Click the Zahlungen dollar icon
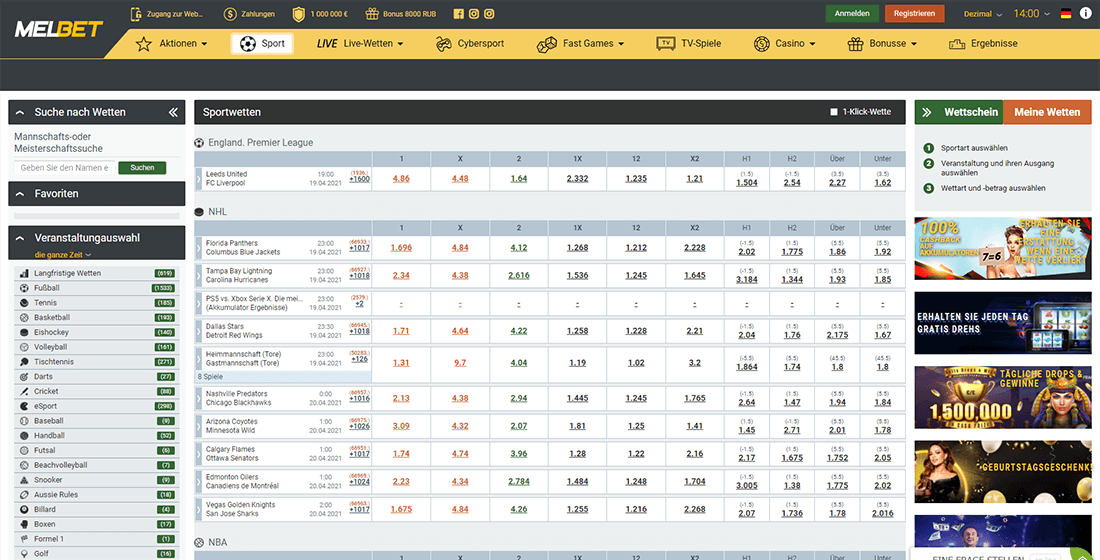The image size is (1100, 560). [x=230, y=14]
